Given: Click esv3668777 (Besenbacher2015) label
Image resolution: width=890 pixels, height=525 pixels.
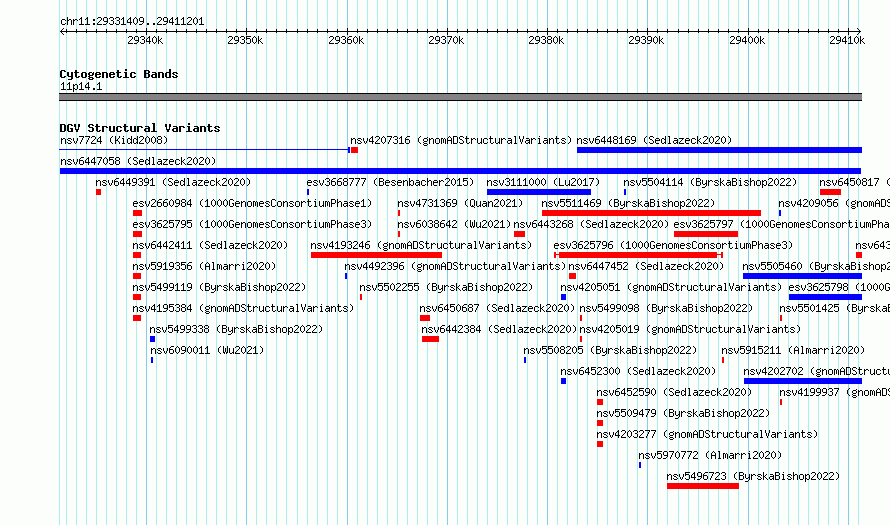Looking at the screenshot, I should coord(390,182).
